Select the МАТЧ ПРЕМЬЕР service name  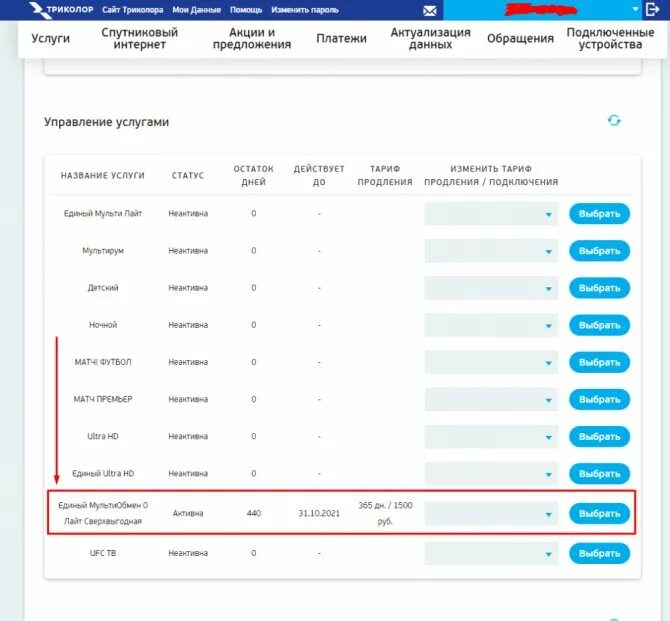coord(103,399)
